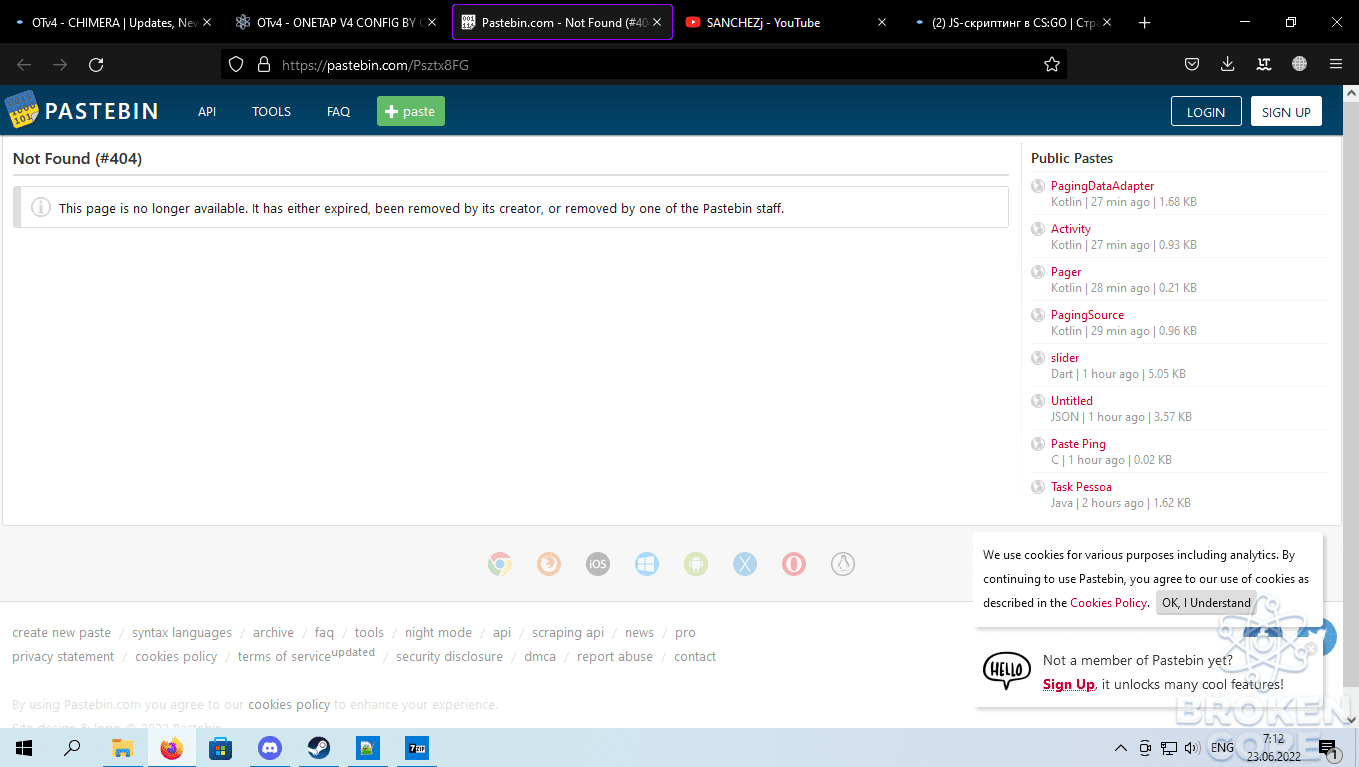
Task: Open the FAQ link in Pastebin header
Action: pyautogui.click(x=339, y=112)
